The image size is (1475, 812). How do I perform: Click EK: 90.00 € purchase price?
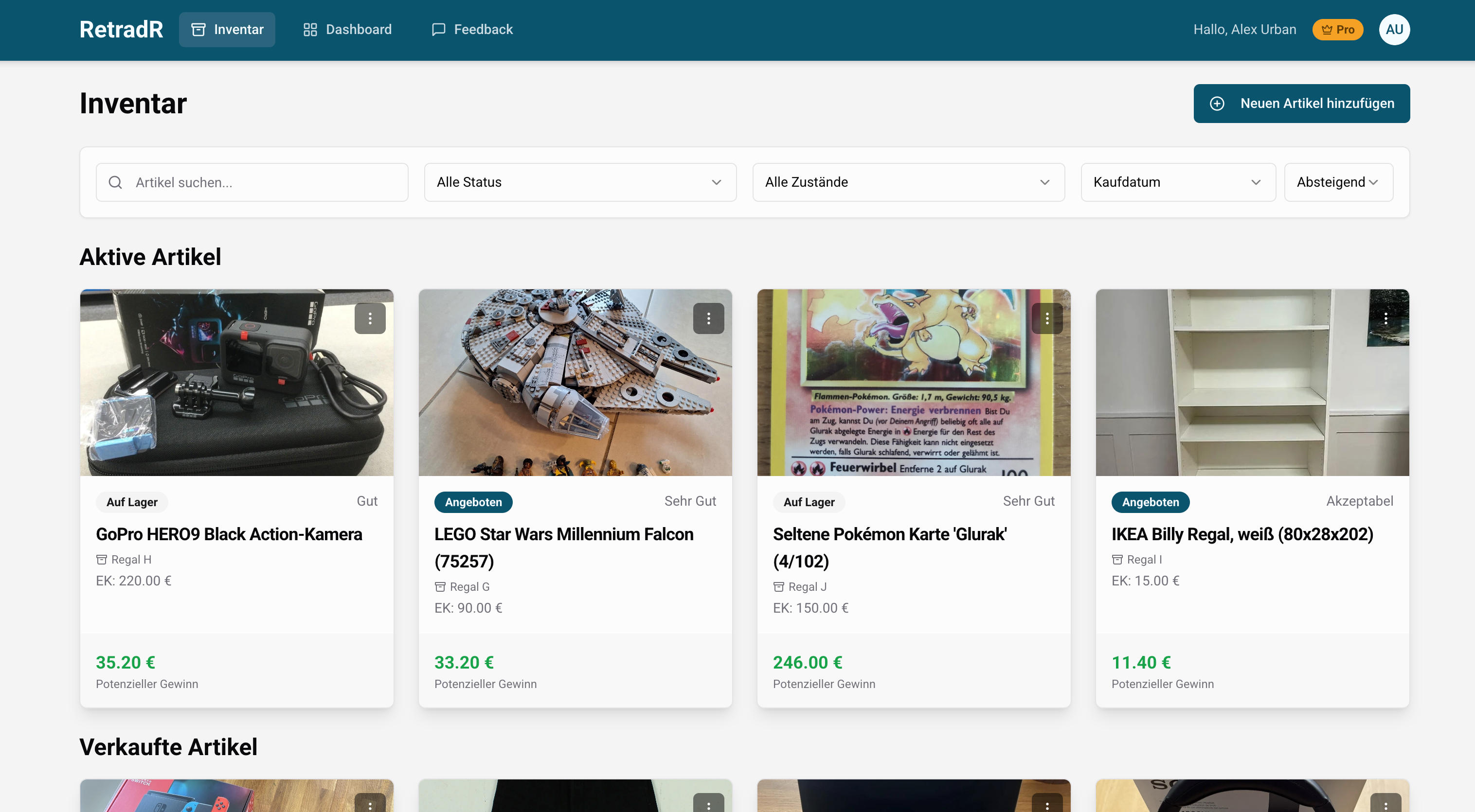(468, 608)
